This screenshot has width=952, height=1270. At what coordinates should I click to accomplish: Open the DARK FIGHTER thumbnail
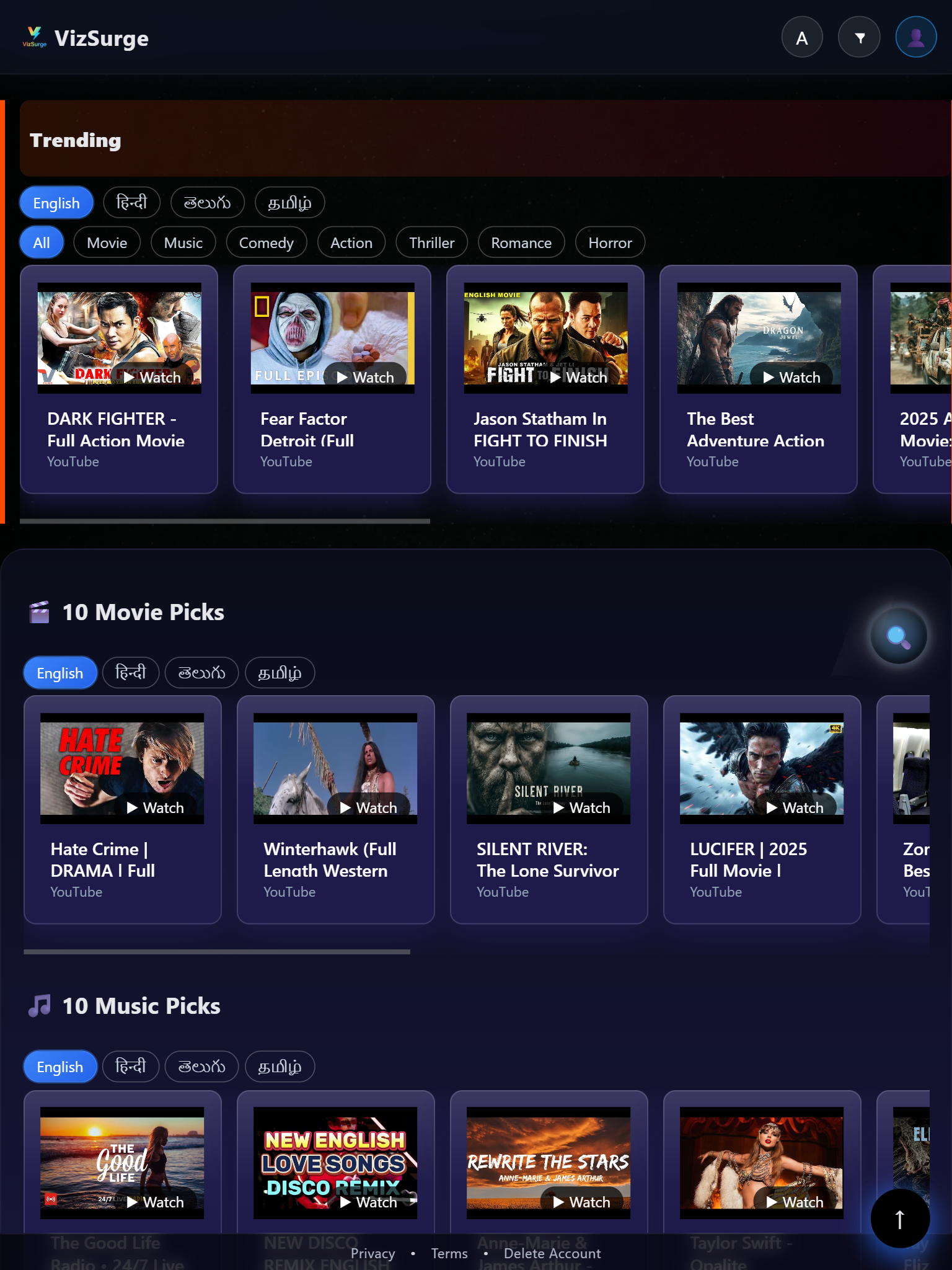[x=120, y=338]
